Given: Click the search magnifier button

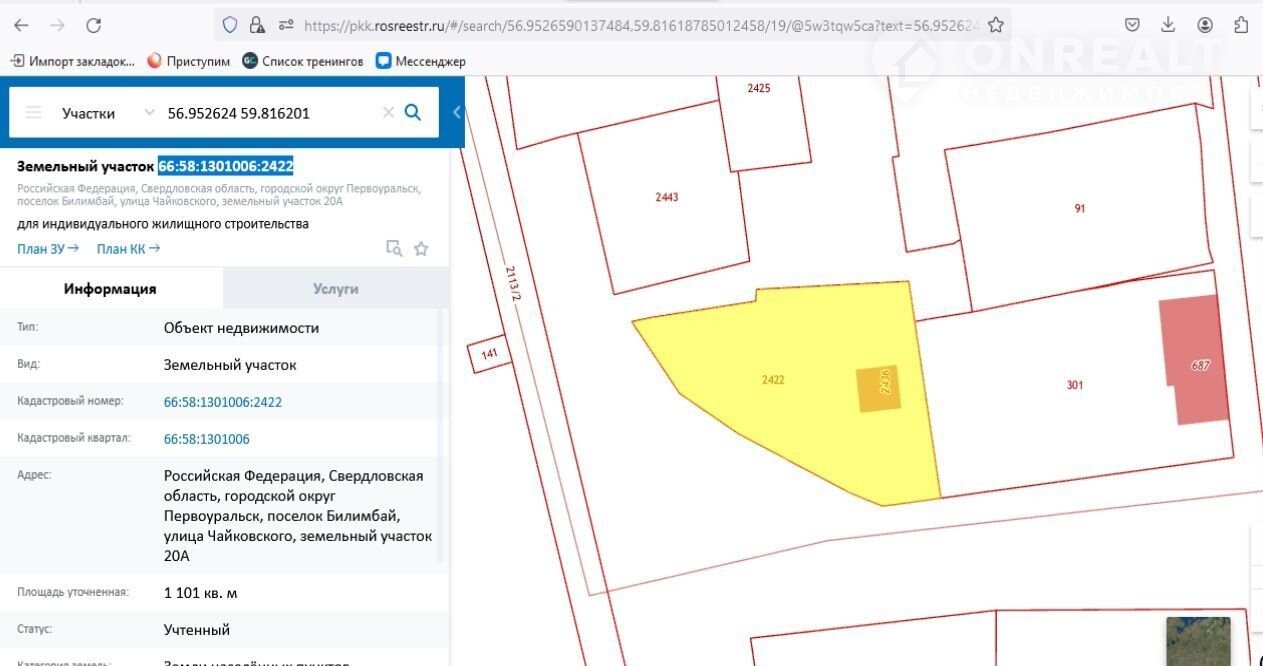Looking at the screenshot, I should point(412,113).
